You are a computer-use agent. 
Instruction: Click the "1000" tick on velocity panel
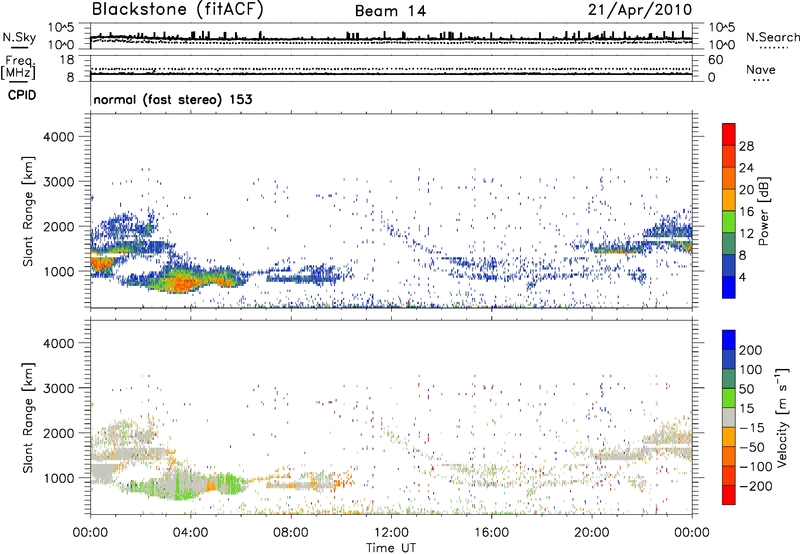coord(58,478)
